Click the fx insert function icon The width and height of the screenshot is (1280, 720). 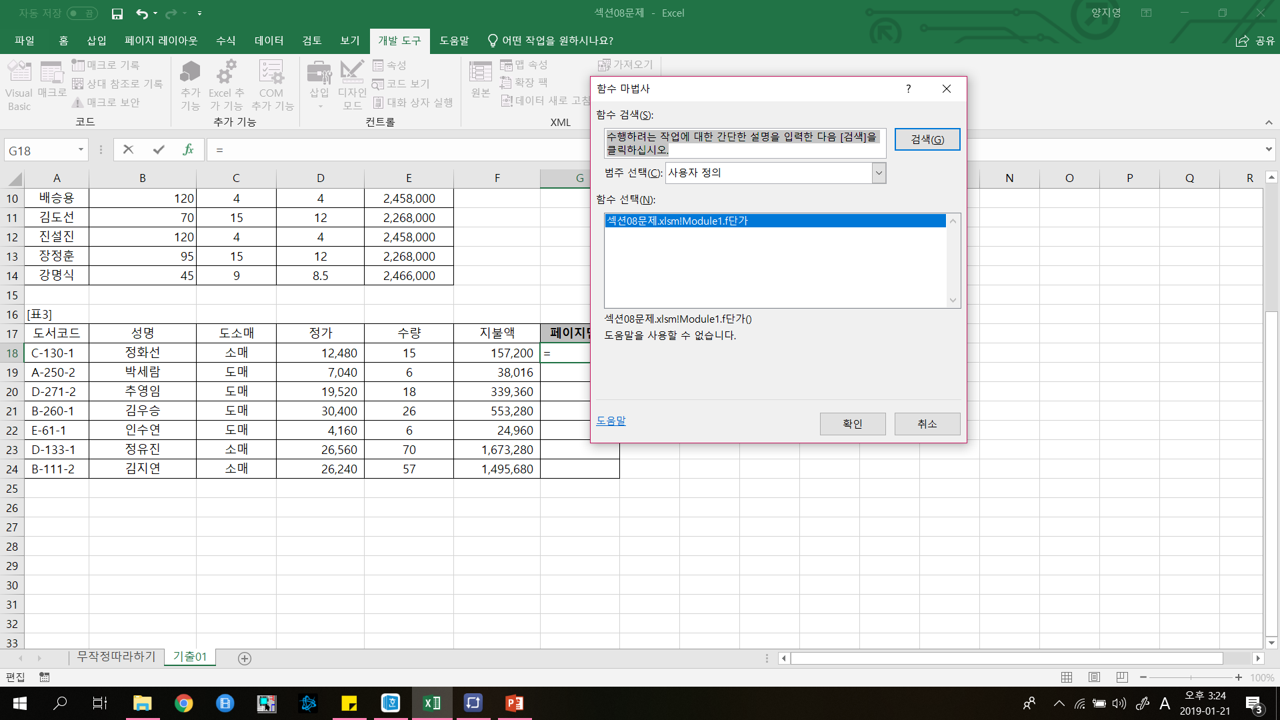point(188,150)
